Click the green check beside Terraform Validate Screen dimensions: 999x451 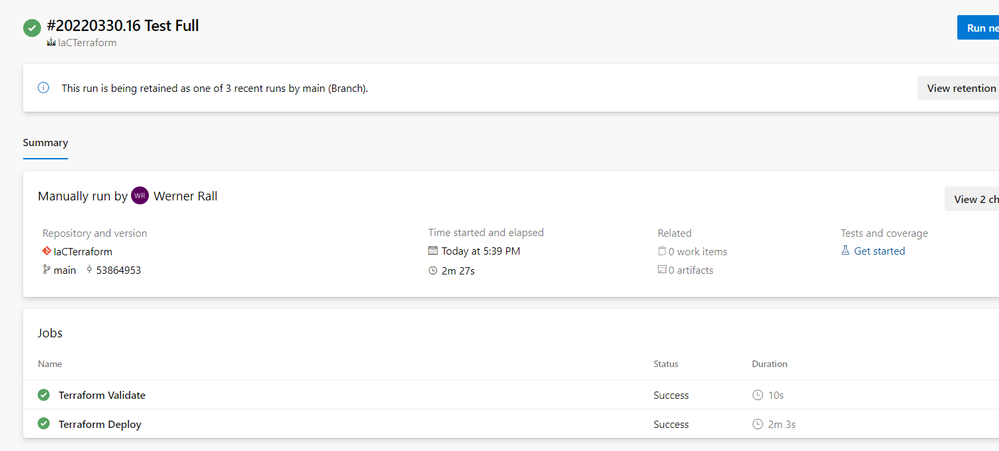44,395
